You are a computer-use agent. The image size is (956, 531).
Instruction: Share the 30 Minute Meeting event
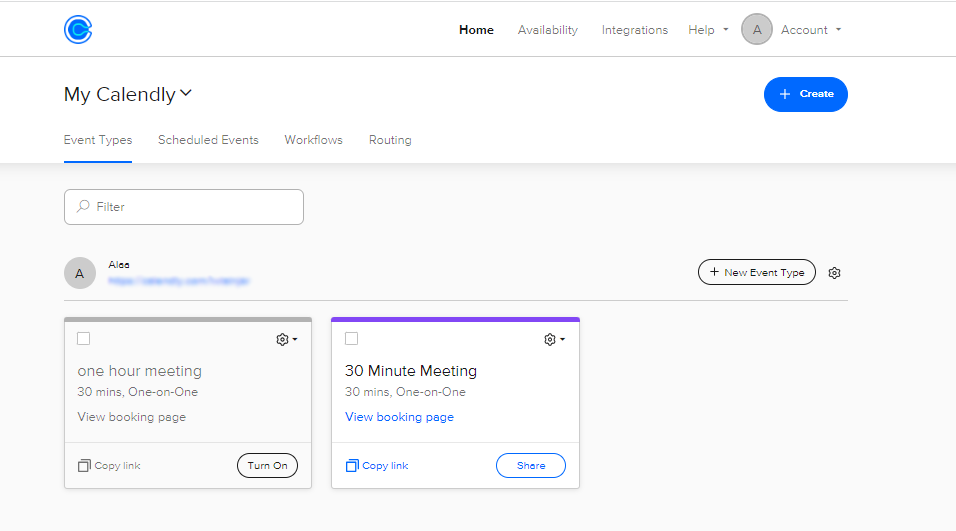pyautogui.click(x=530, y=466)
